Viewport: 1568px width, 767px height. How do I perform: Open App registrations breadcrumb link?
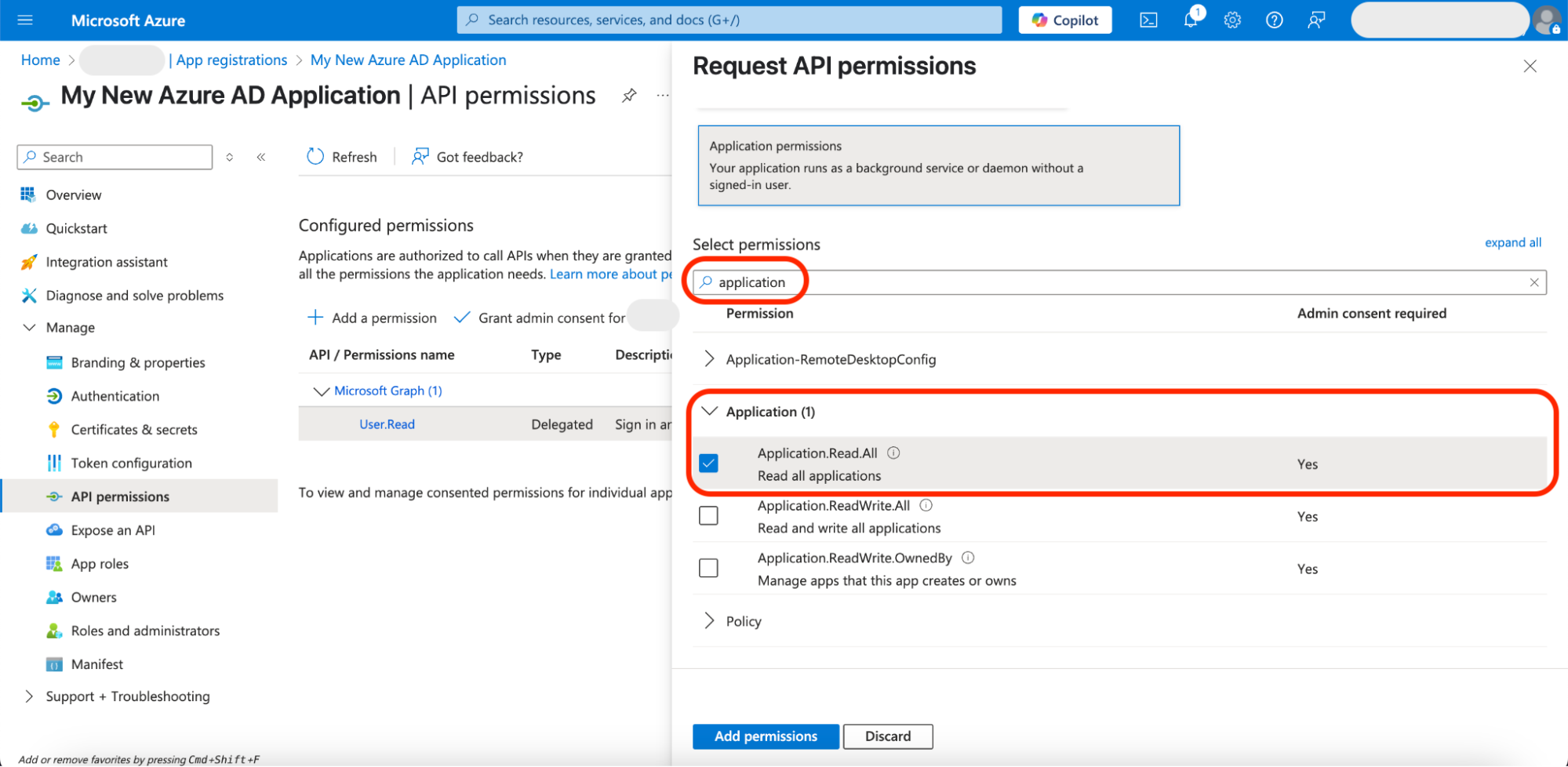click(232, 60)
